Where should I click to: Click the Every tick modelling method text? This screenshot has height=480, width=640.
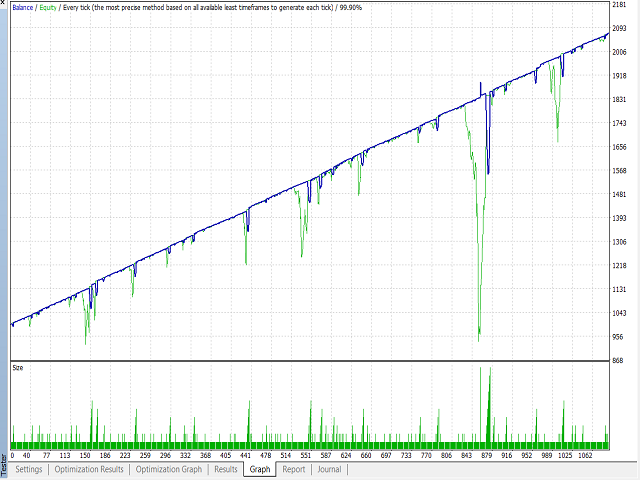click(x=198, y=7)
